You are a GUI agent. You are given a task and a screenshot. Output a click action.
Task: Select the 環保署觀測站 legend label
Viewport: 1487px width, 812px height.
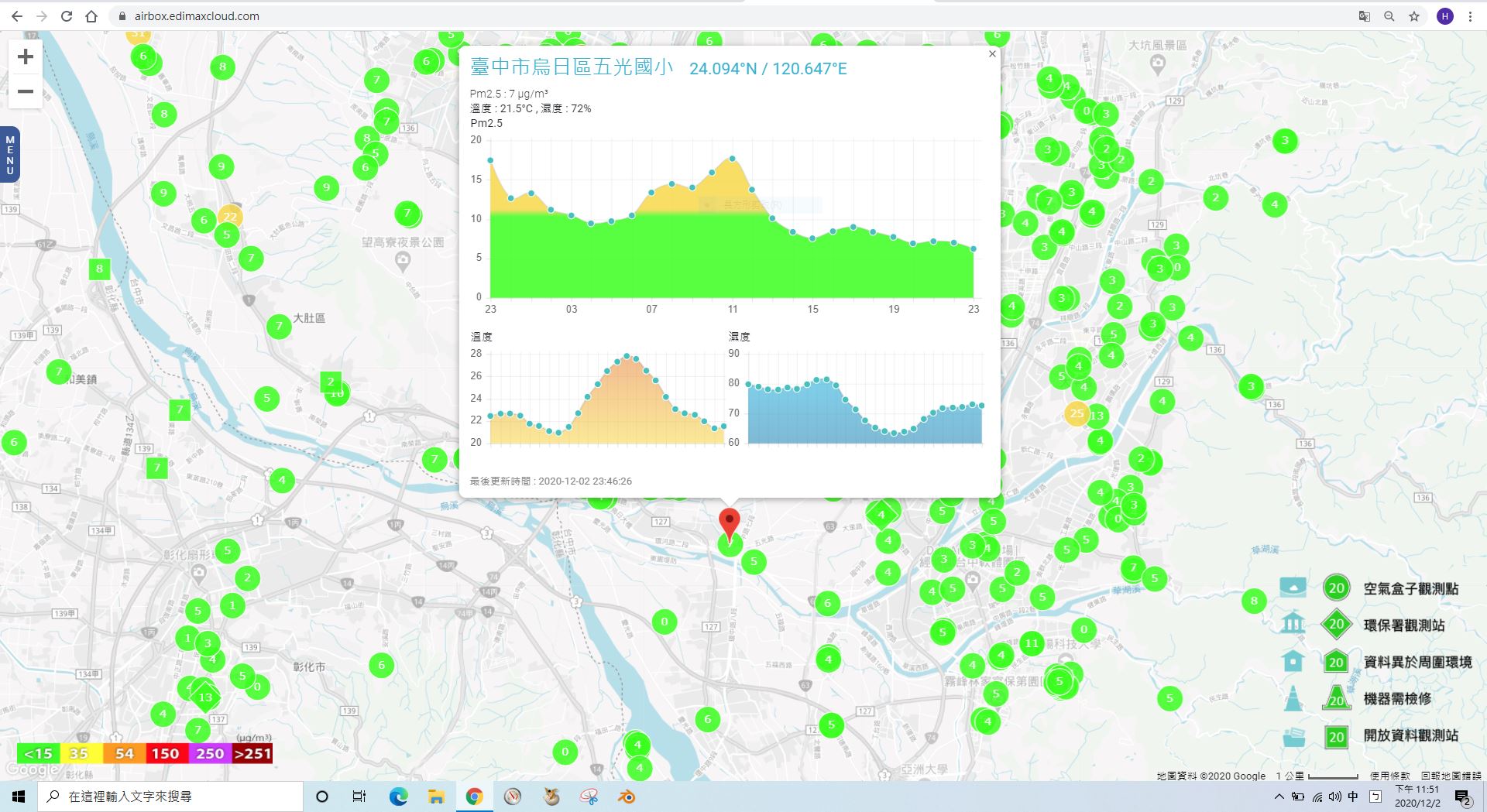coord(1403,625)
